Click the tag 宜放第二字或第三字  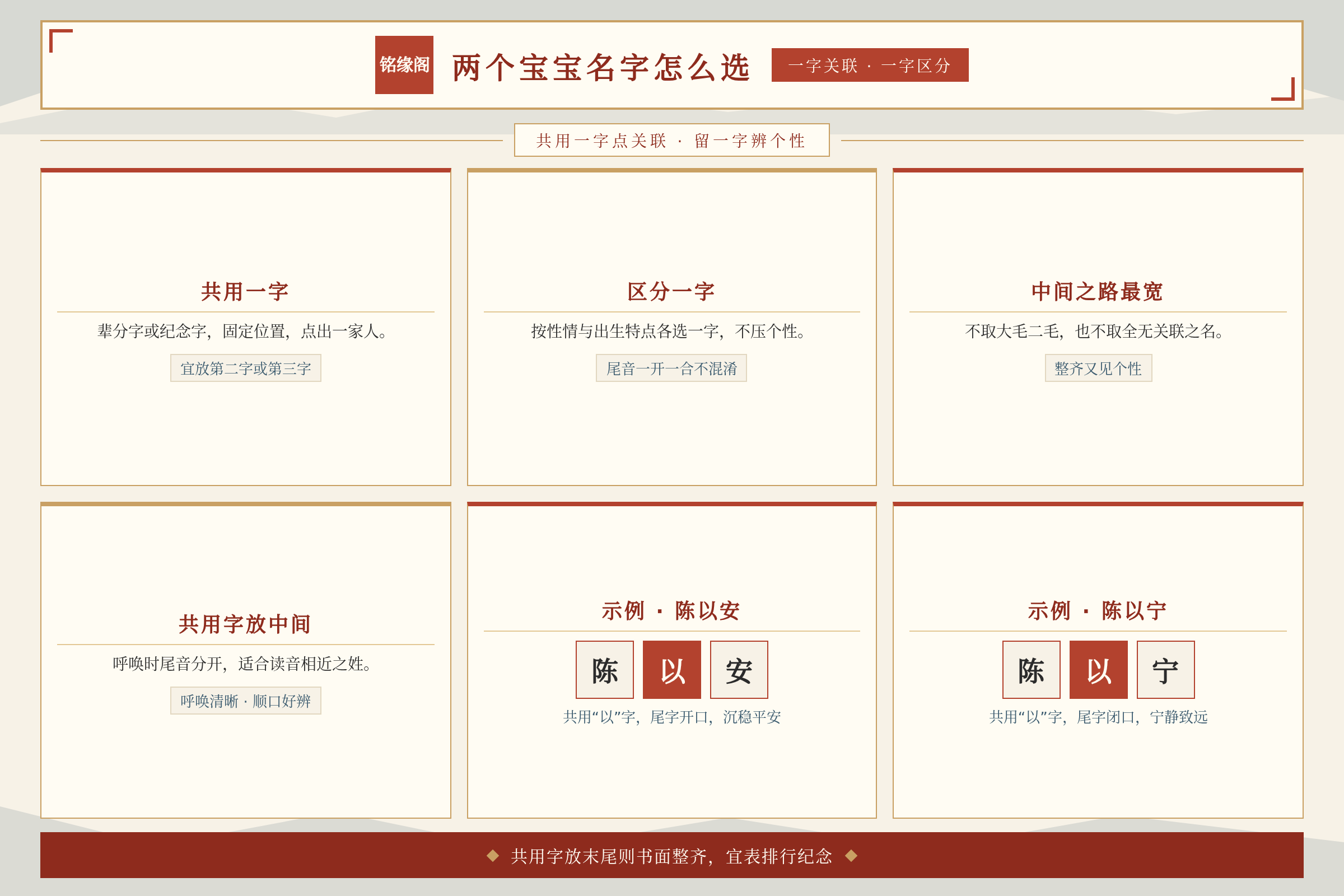pos(246,368)
